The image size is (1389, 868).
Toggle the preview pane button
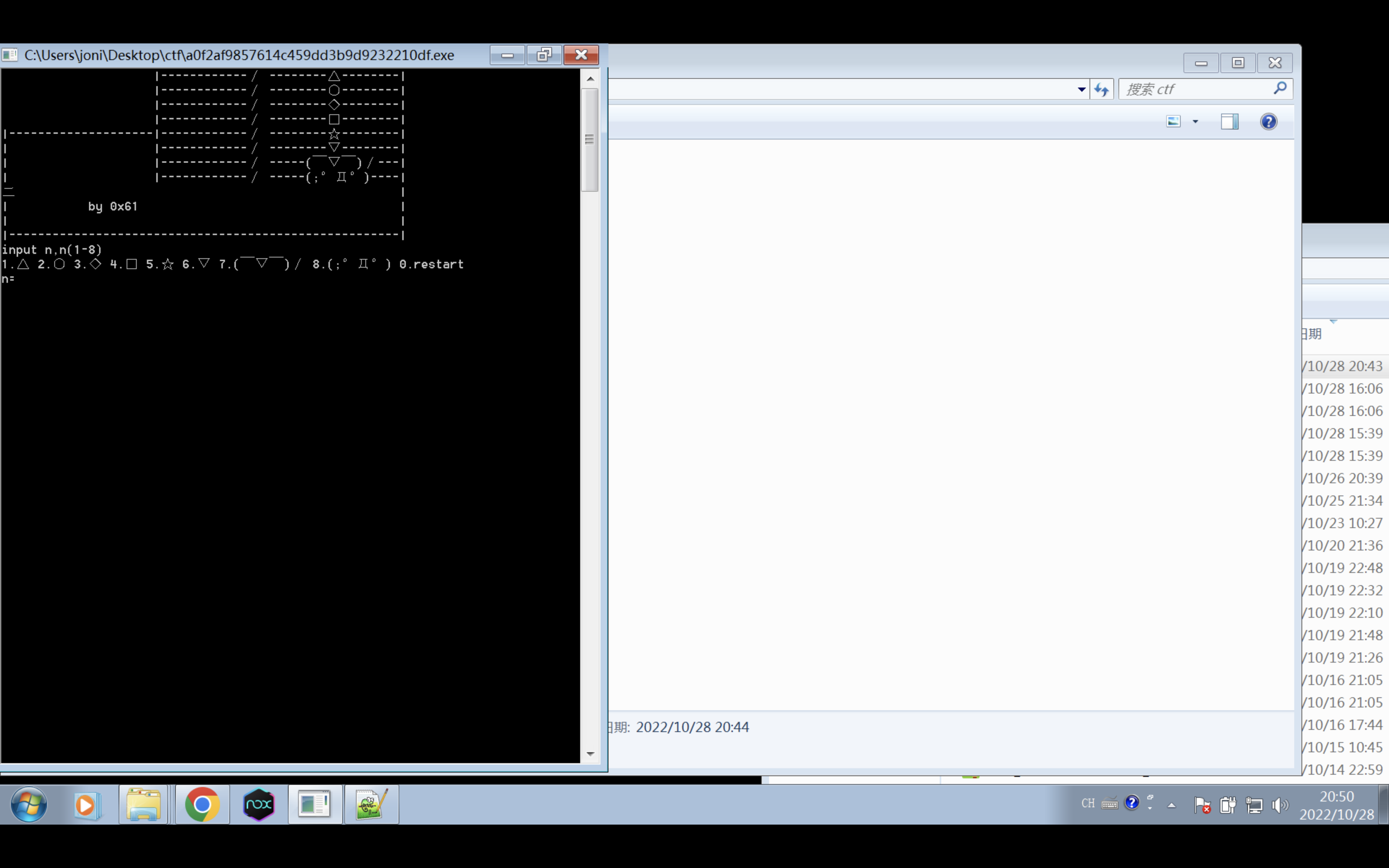coord(1229,122)
